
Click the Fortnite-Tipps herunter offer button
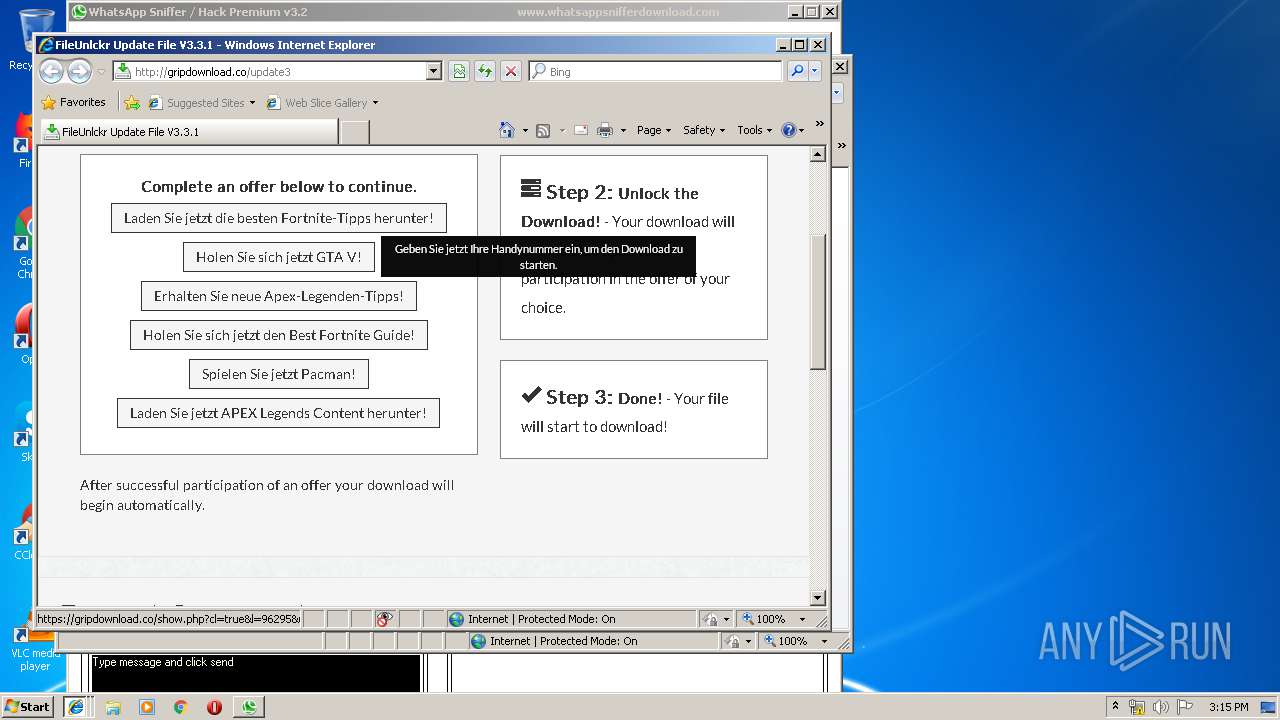[279, 218]
